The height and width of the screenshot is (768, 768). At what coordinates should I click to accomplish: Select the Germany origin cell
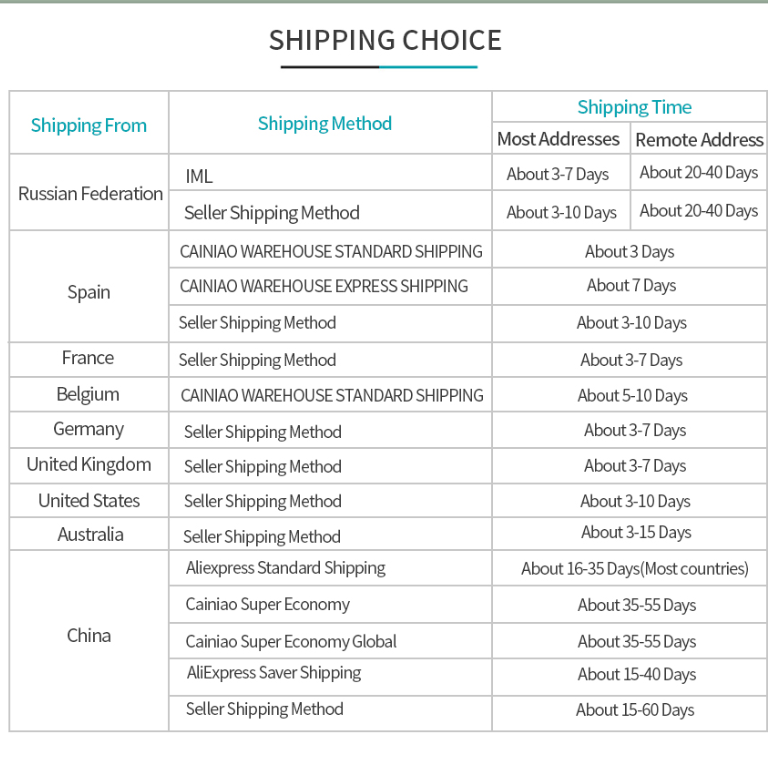(x=88, y=430)
